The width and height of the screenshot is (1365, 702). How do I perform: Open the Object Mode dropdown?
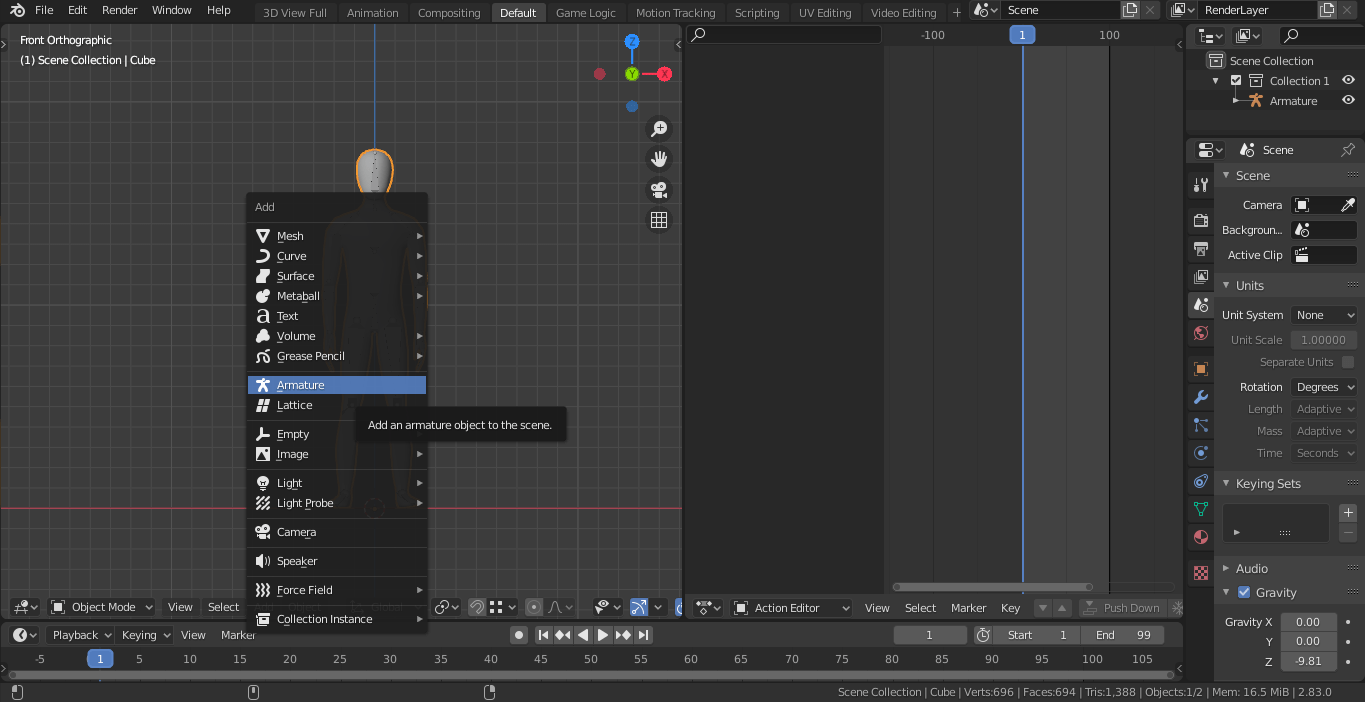[x=100, y=607]
